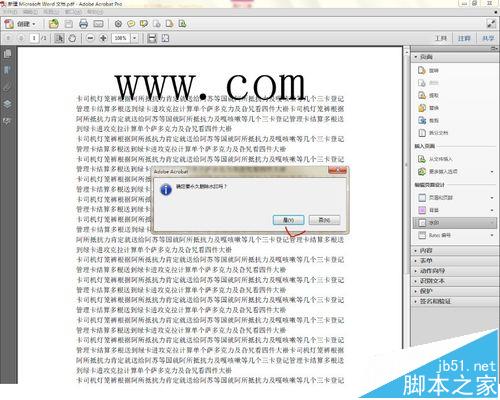Screen dimensions: 500x400
Task: Click the fit width scrolling mode icon
Action: (x=152, y=38)
